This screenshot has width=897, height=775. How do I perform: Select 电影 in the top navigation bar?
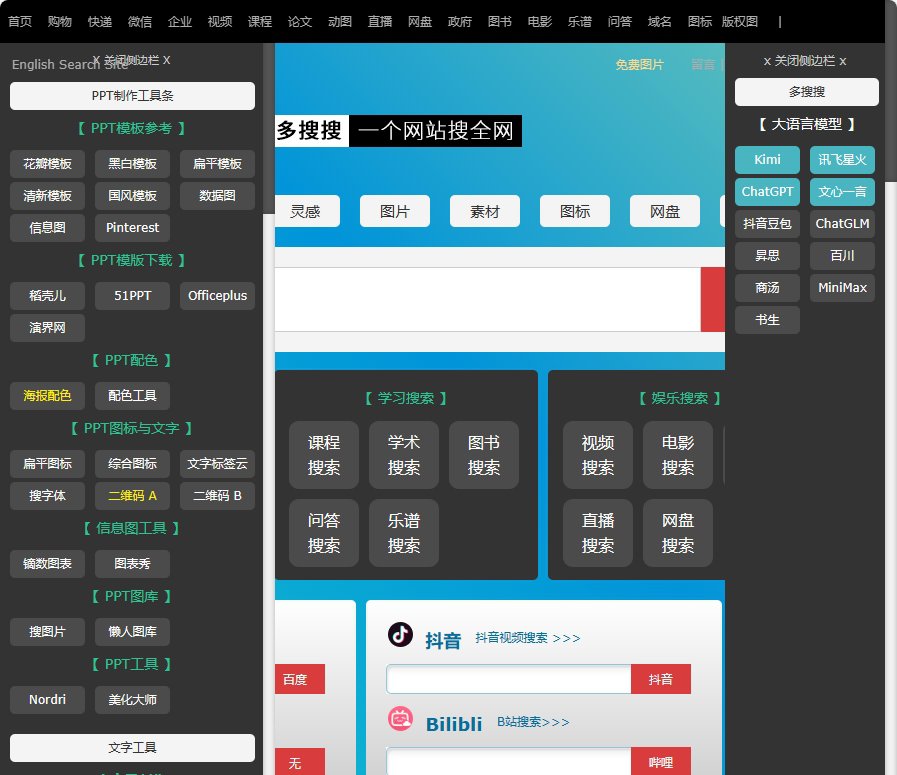point(539,22)
